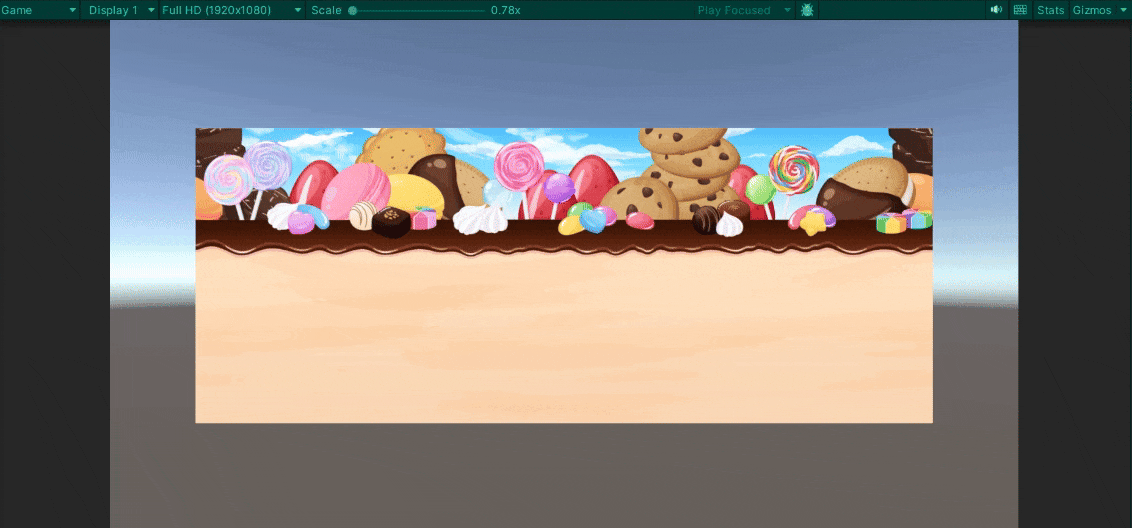This screenshot has width=1132, height=528.
Task: Toggle the bug debugger icon
Action: (807, 10)
